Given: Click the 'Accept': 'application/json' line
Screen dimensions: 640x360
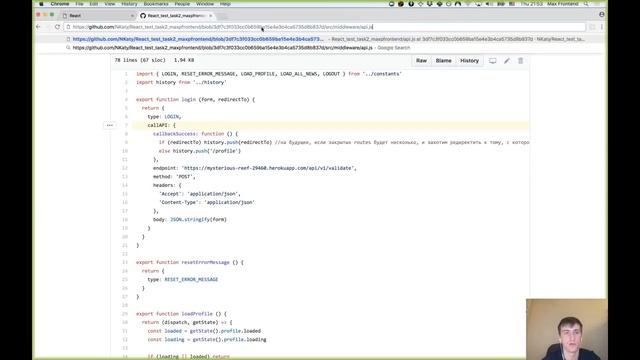Looking at the screenshot, I should (200, 194).
